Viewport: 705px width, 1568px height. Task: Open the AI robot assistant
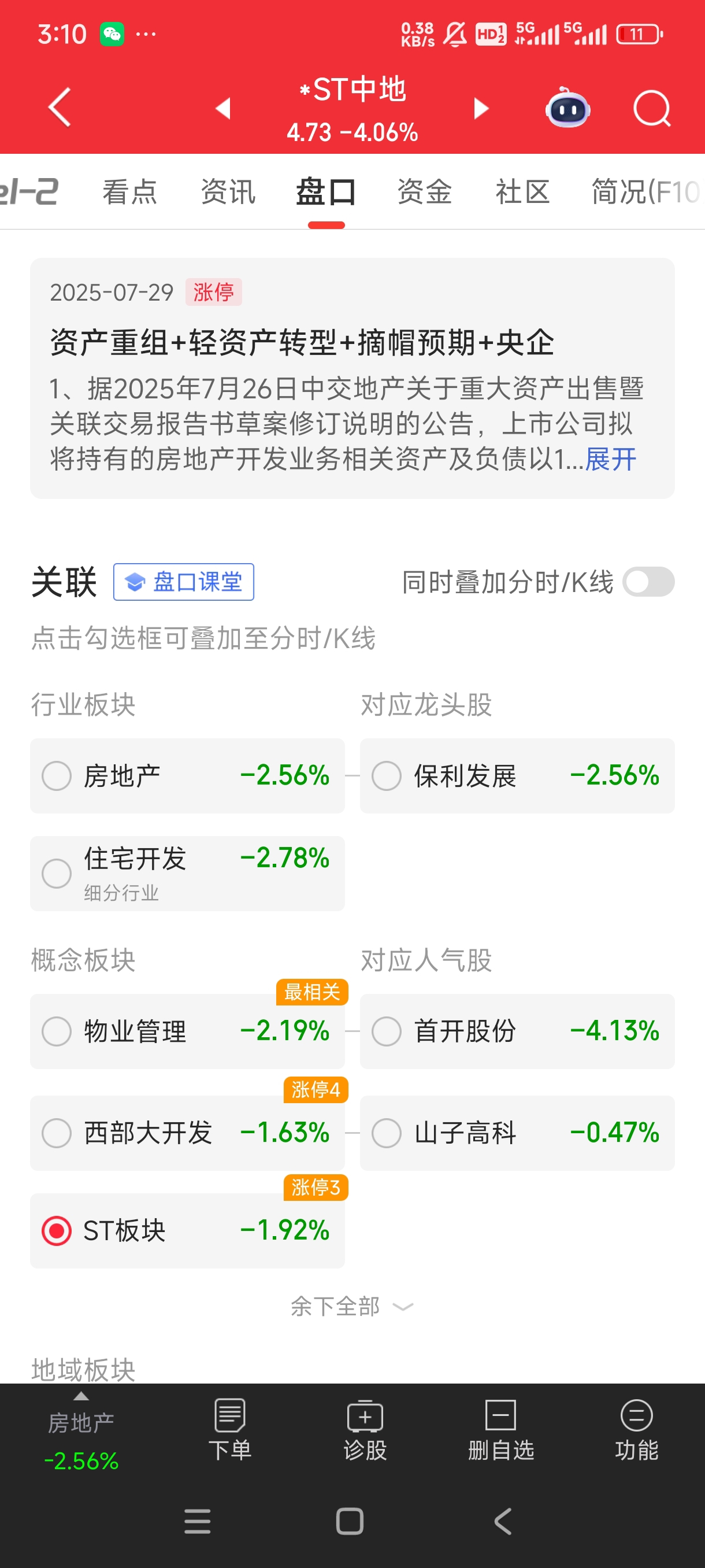[567, 108]
